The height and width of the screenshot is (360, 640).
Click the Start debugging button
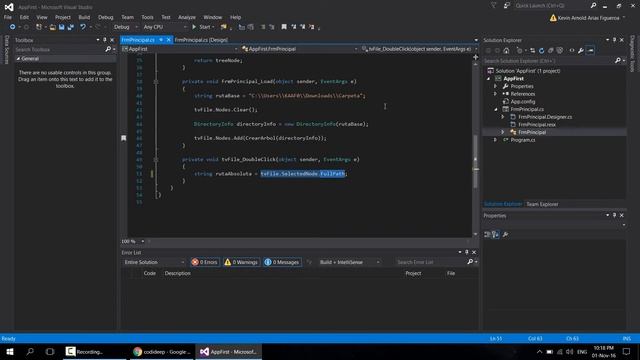(x=202, y=27)
